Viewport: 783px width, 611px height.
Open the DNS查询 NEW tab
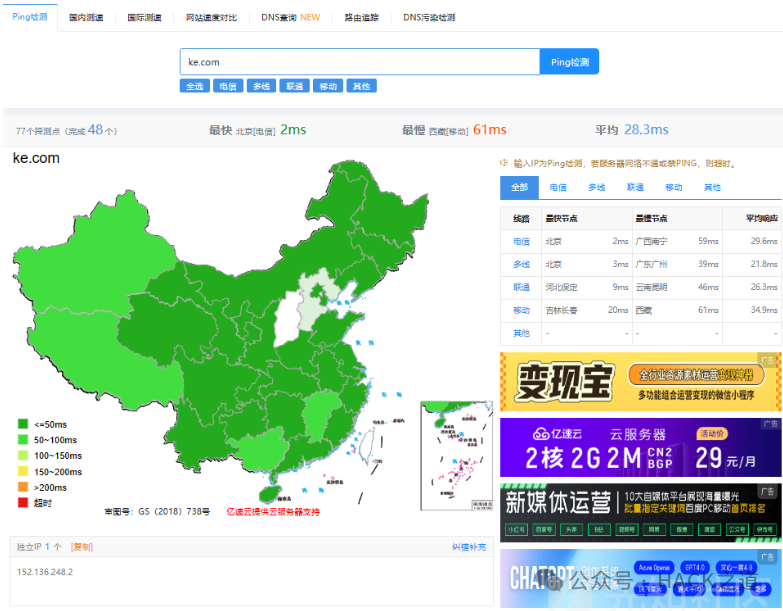point(291,17)
